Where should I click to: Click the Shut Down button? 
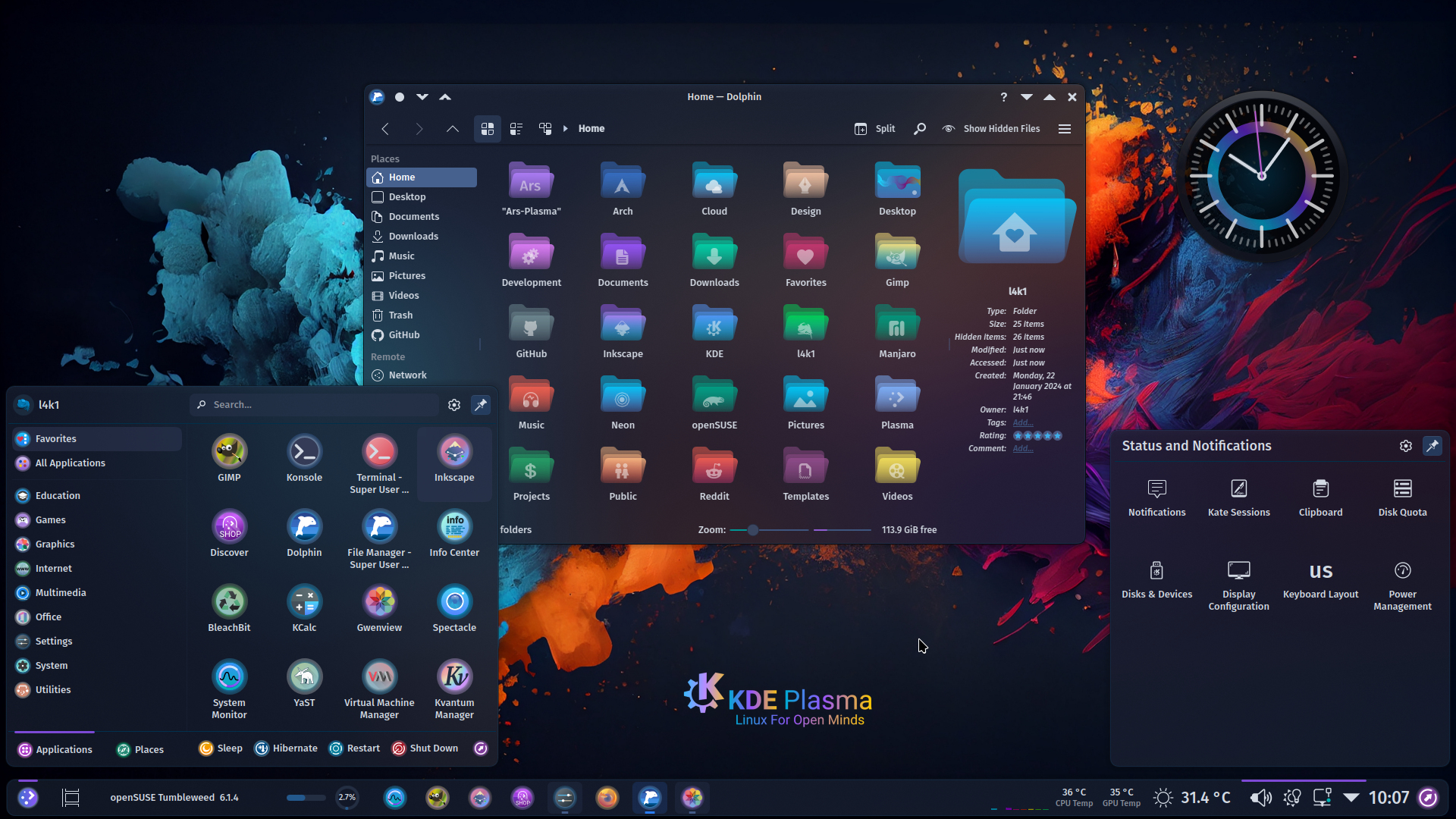(425, 748)
